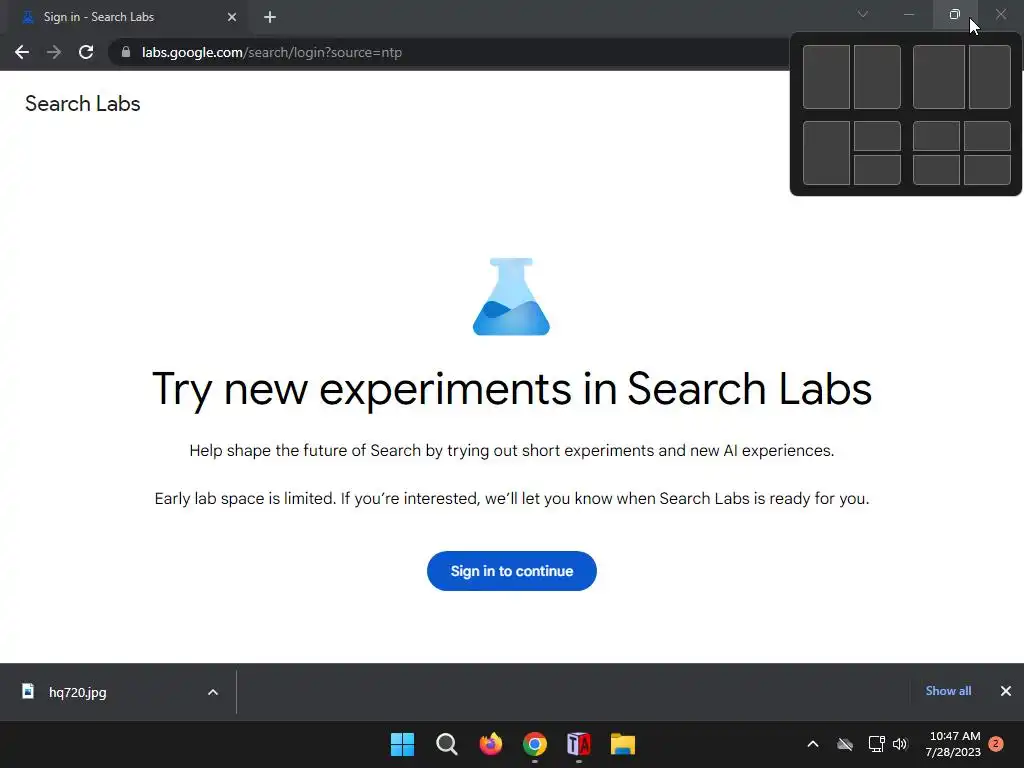The width and height of the screenshot is (1024, 768).
Task: Launch Firefox from the taskbar
Action: click(x=490, y=744)
